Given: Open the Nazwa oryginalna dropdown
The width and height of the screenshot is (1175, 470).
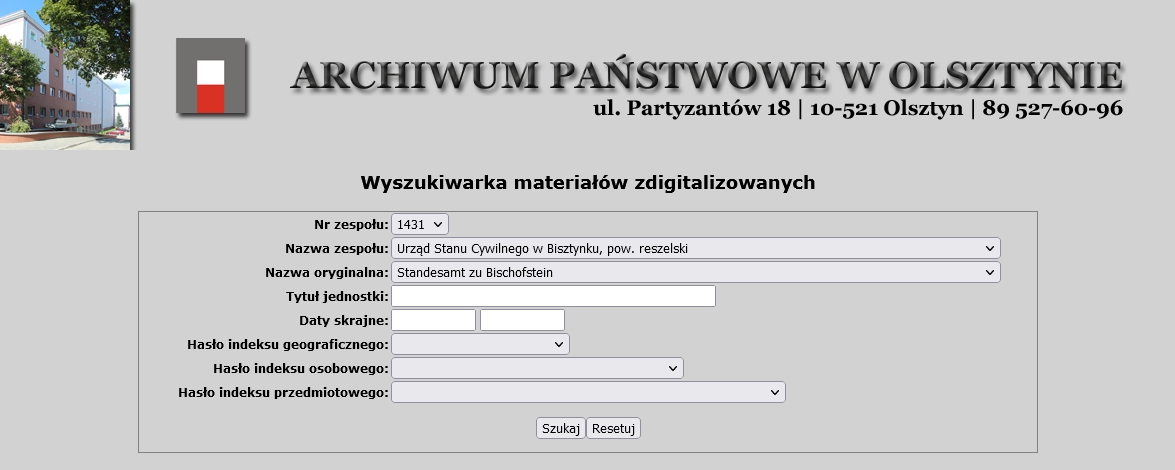Looking at the screenshot, I should [695, 272].
